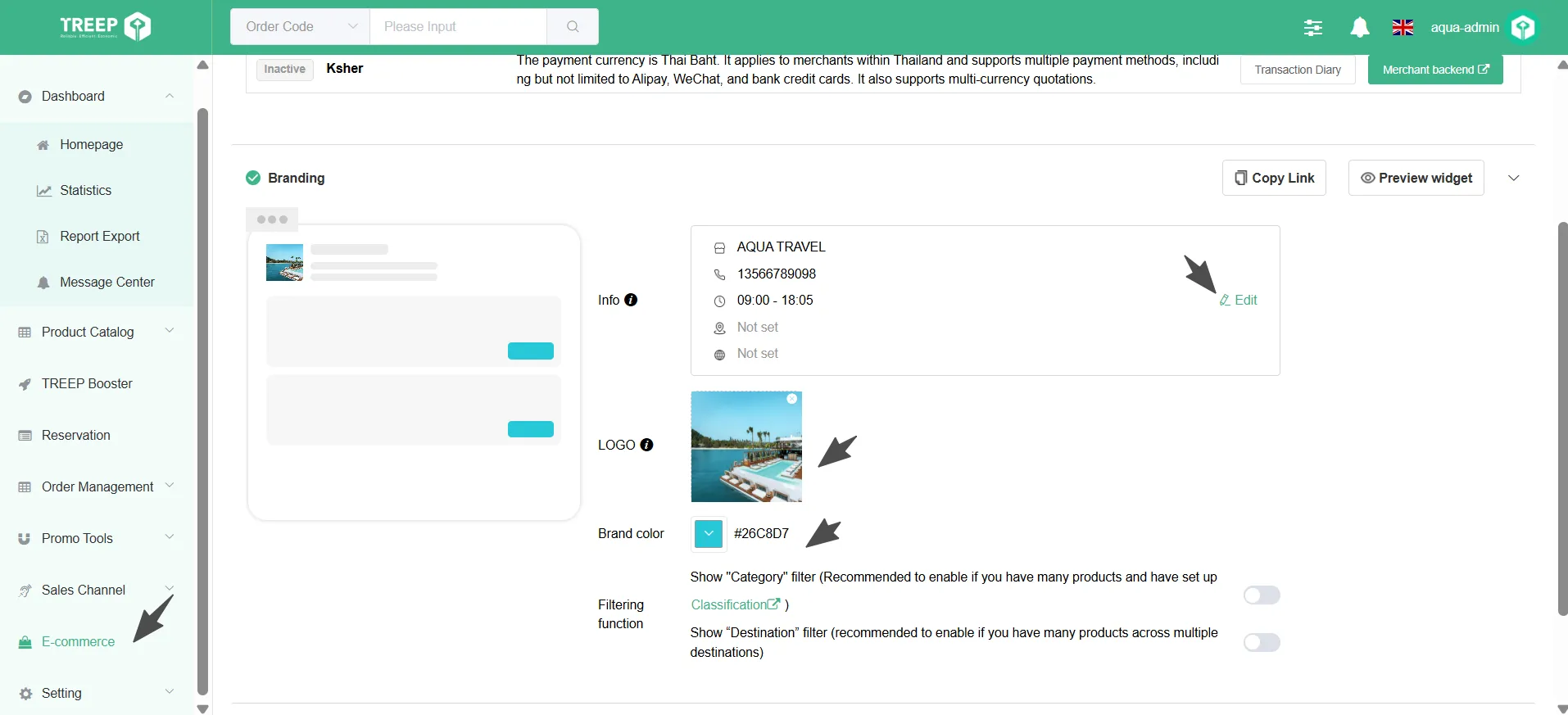This screenshot has height=715, width=1568.
Task: Remove the logo image using its X icon
Action: [x=791, y=399]
